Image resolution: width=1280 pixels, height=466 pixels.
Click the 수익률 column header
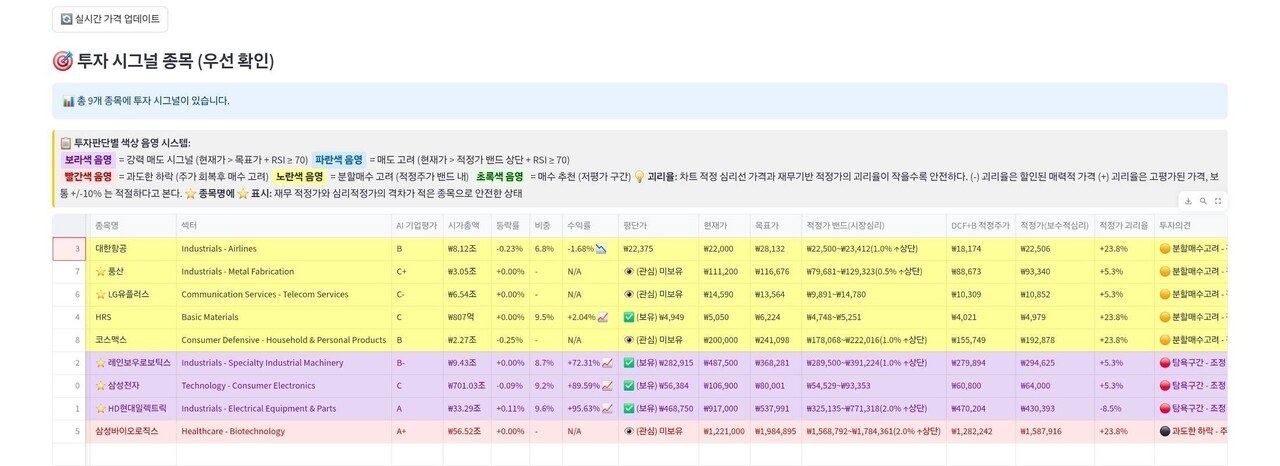click(589, 225)
